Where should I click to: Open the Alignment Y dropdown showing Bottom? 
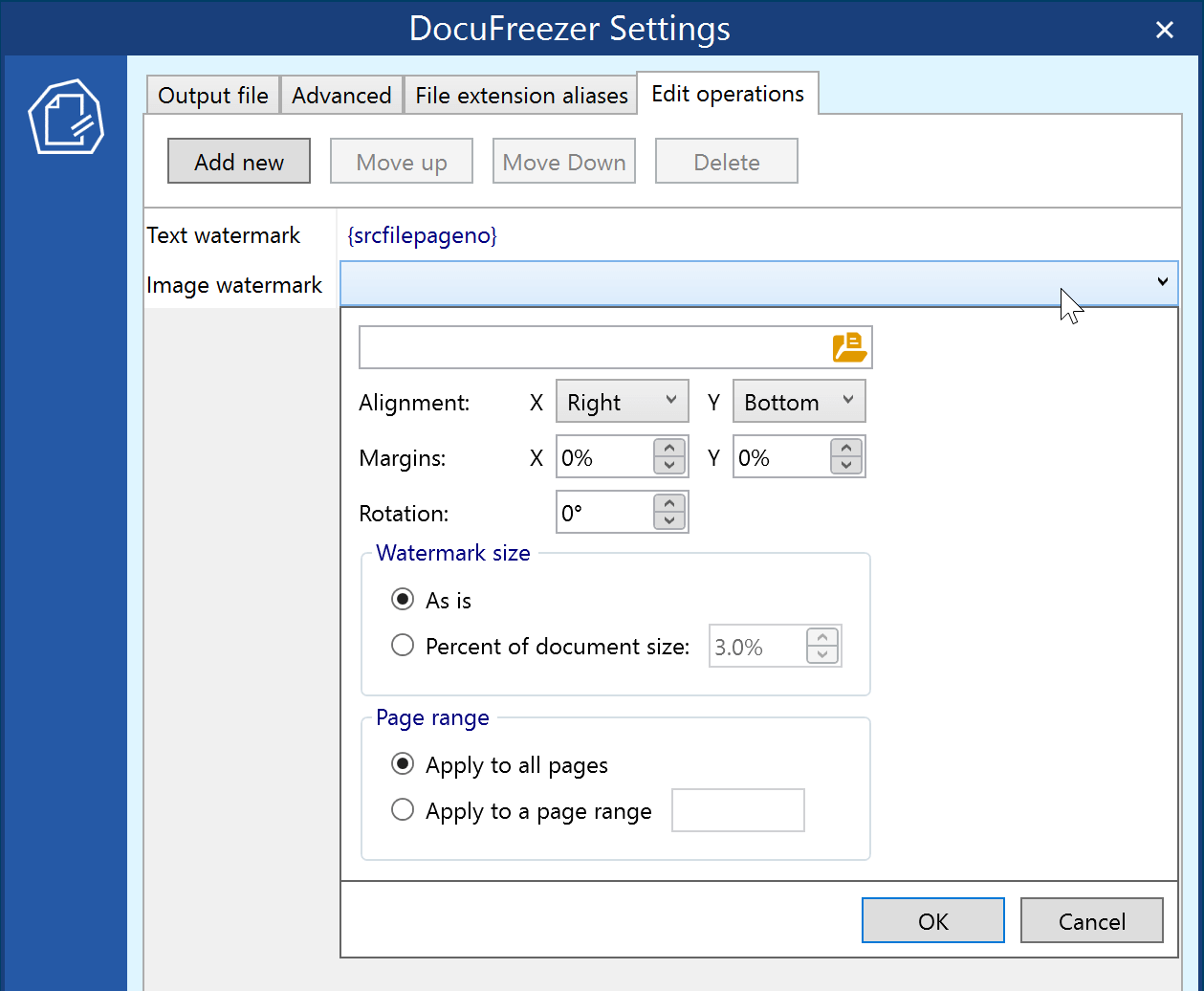[799, 402]
